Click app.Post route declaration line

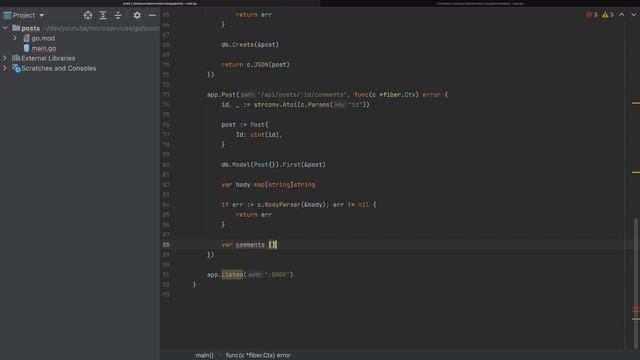coord(327,95)
